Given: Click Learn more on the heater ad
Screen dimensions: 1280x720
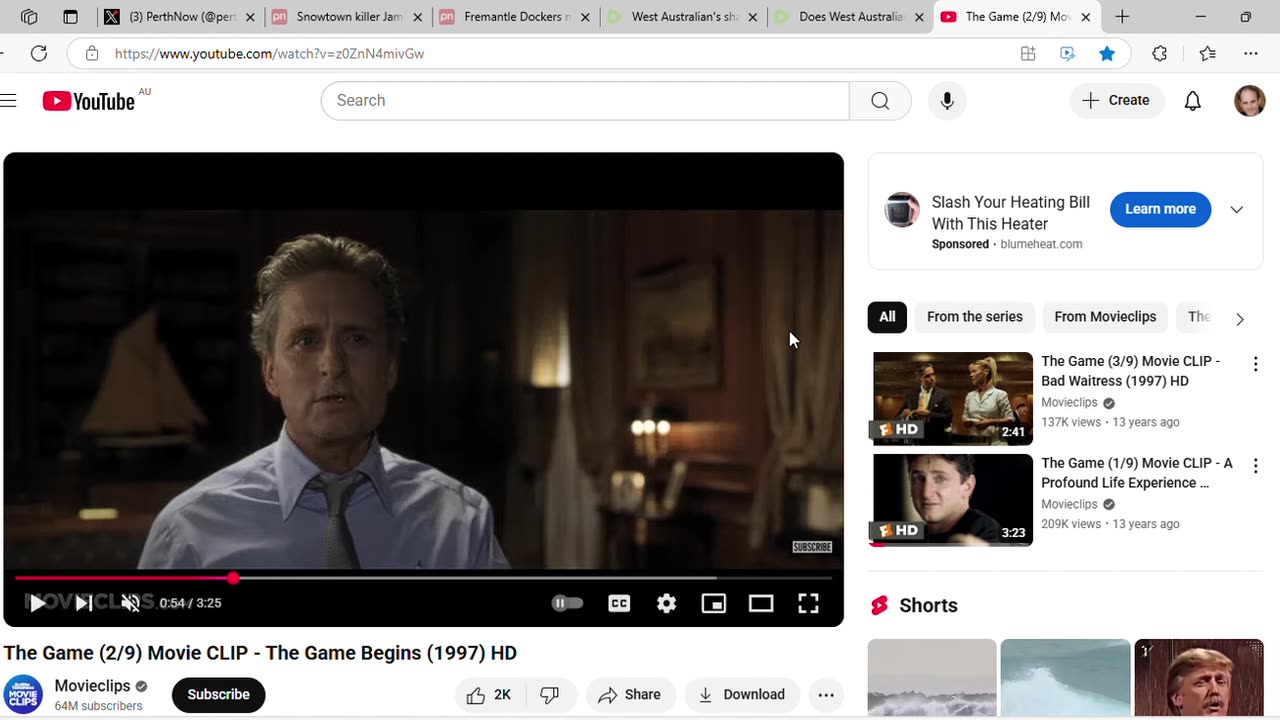Looking at the screenshot, I should [x=1160, y=209].
